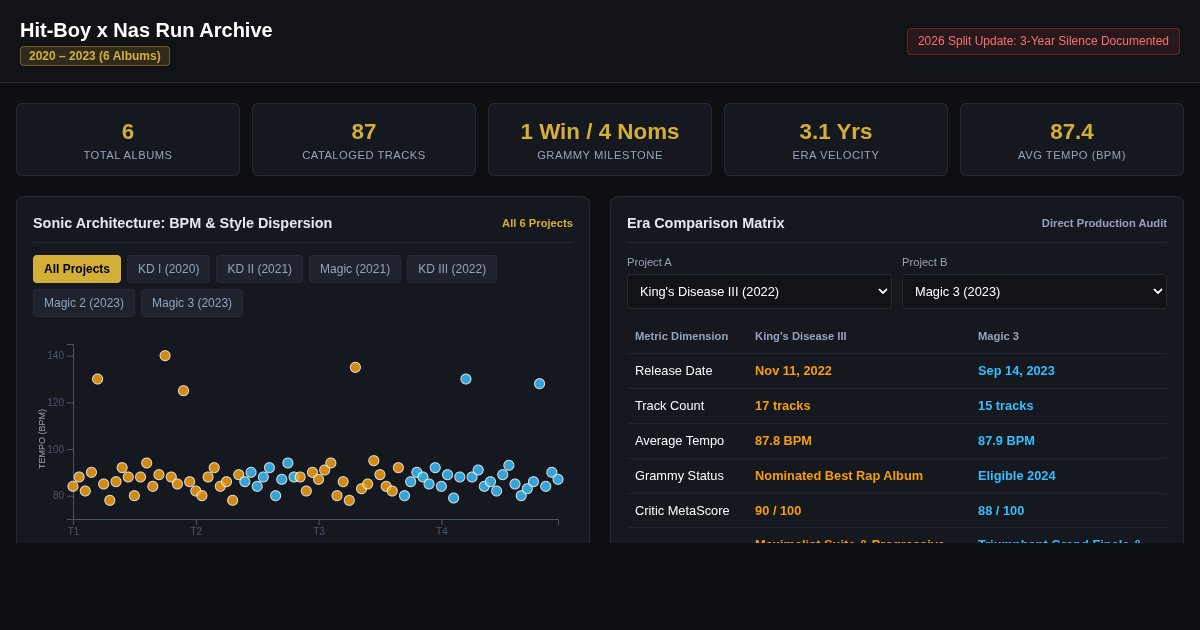Select the Grammy Milestone stat card
1200x630 pixels.
(600, 140)
